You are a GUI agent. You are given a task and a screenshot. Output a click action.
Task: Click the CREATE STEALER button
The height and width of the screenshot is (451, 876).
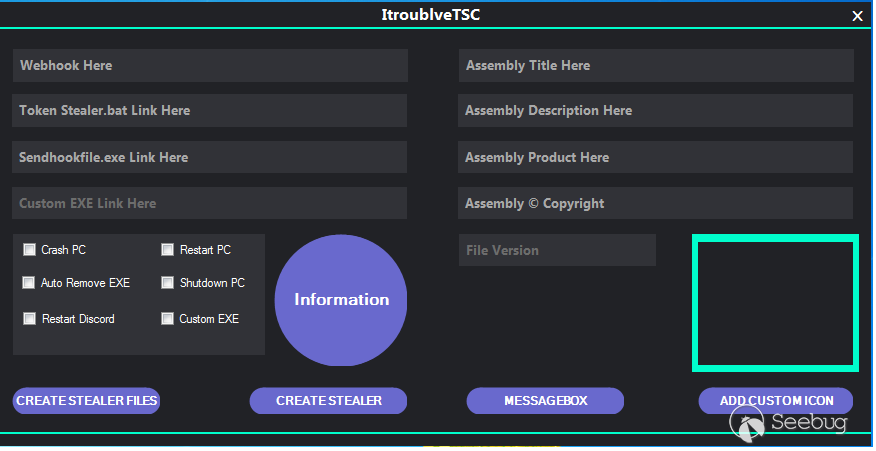pos(328,401)
